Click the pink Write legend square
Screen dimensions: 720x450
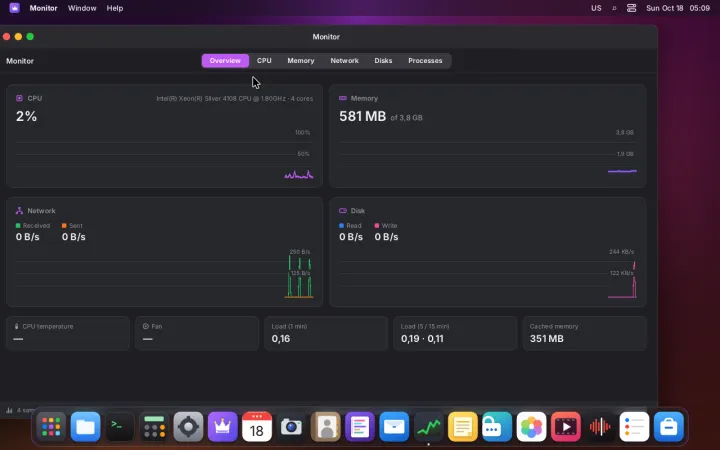click(x=377, y=225)
